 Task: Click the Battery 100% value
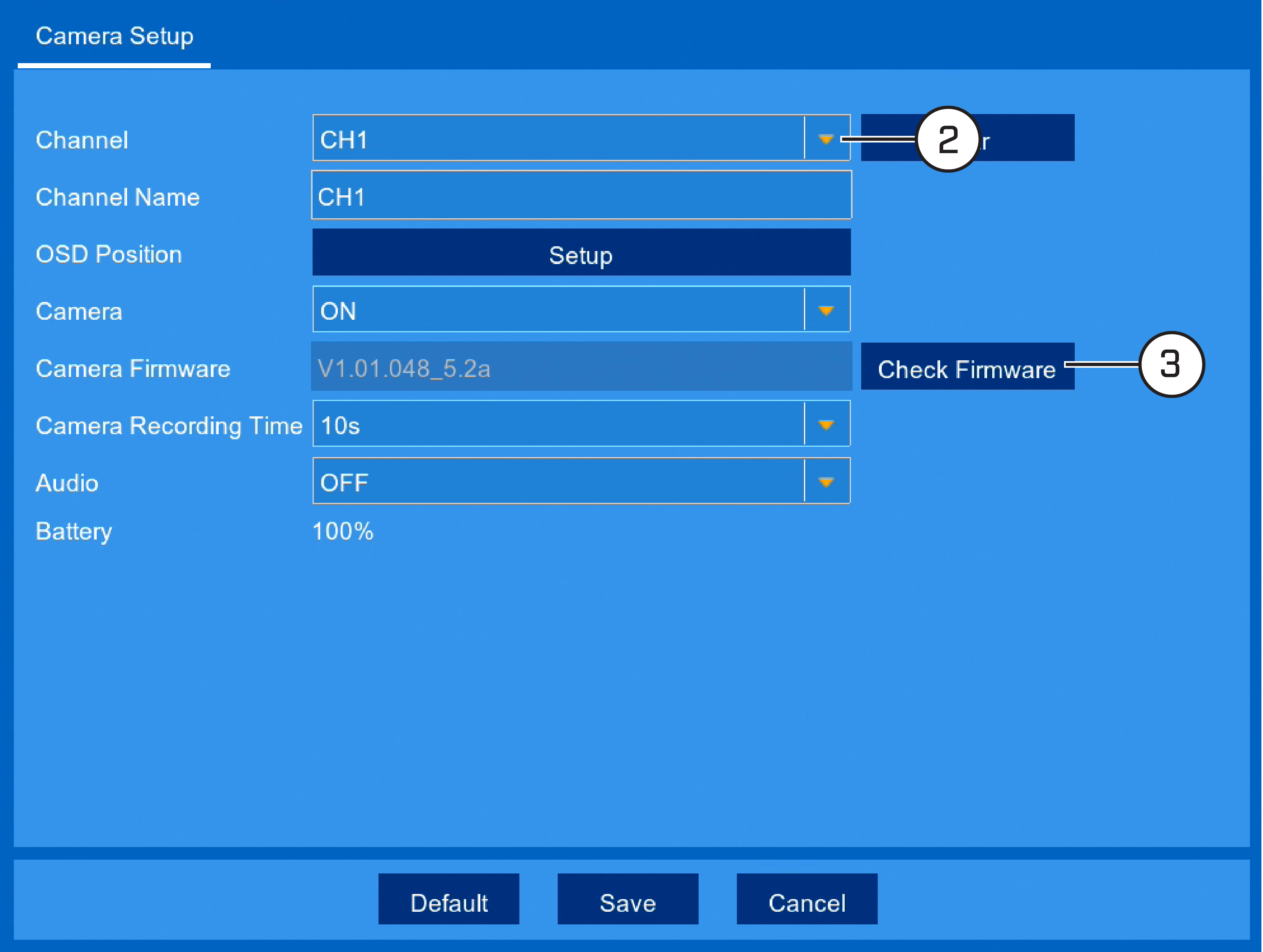pyautogui.click(x=343, y=532)
